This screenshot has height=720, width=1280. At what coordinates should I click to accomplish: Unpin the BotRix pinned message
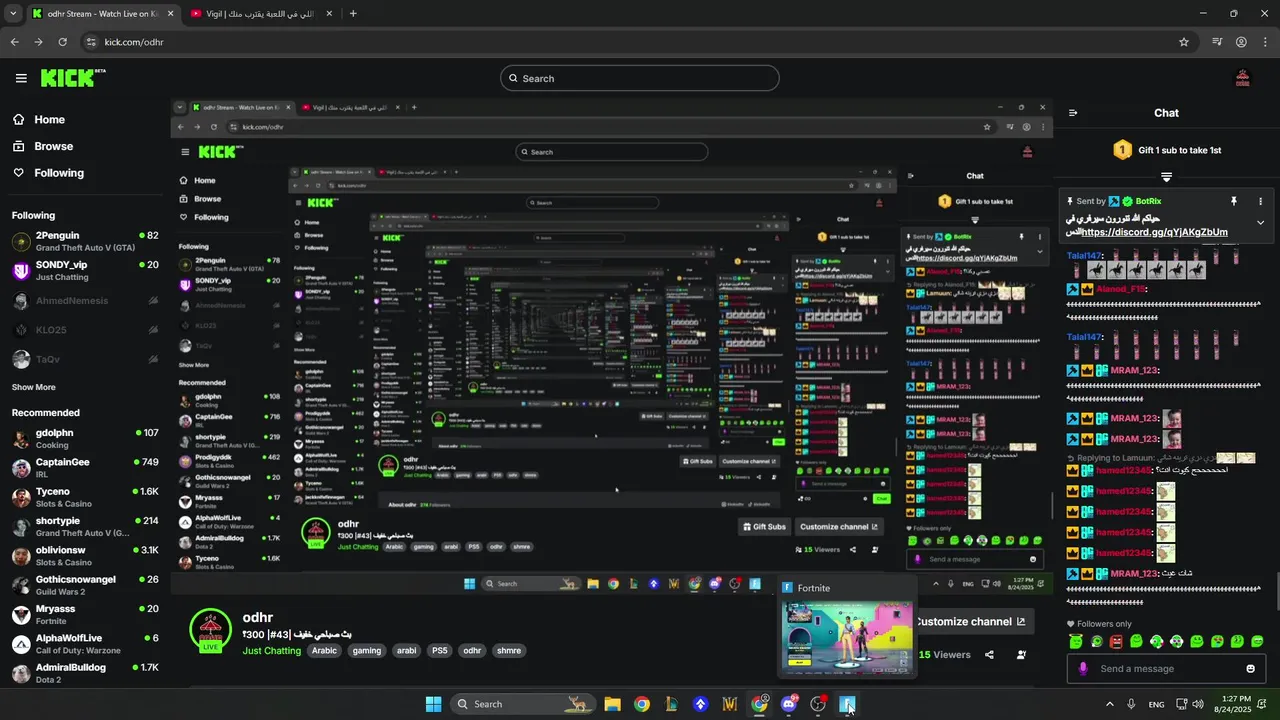(x=1234, y=201)
